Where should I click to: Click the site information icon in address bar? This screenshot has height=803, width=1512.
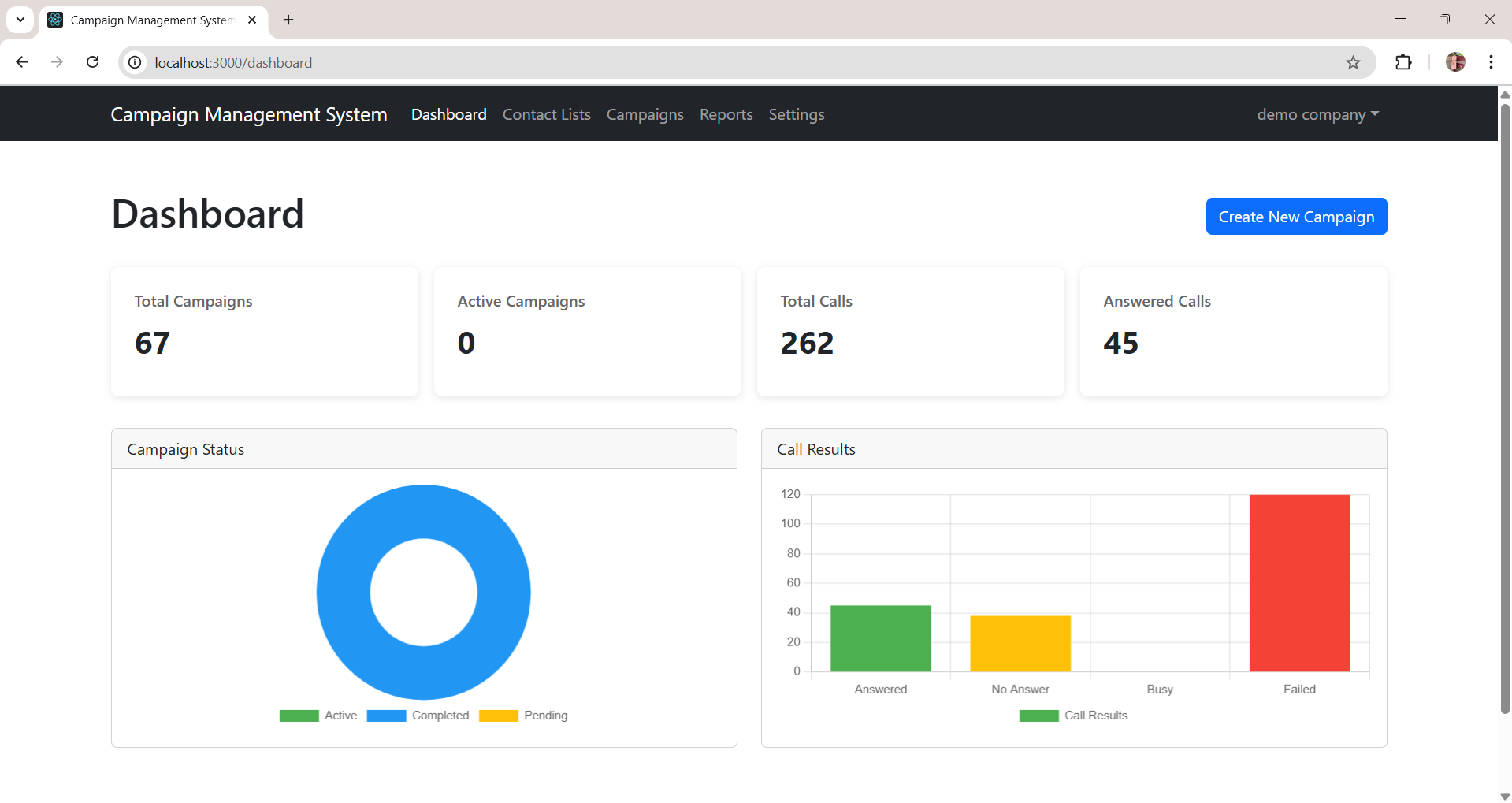pyautogui.click(x=136, y=62)
